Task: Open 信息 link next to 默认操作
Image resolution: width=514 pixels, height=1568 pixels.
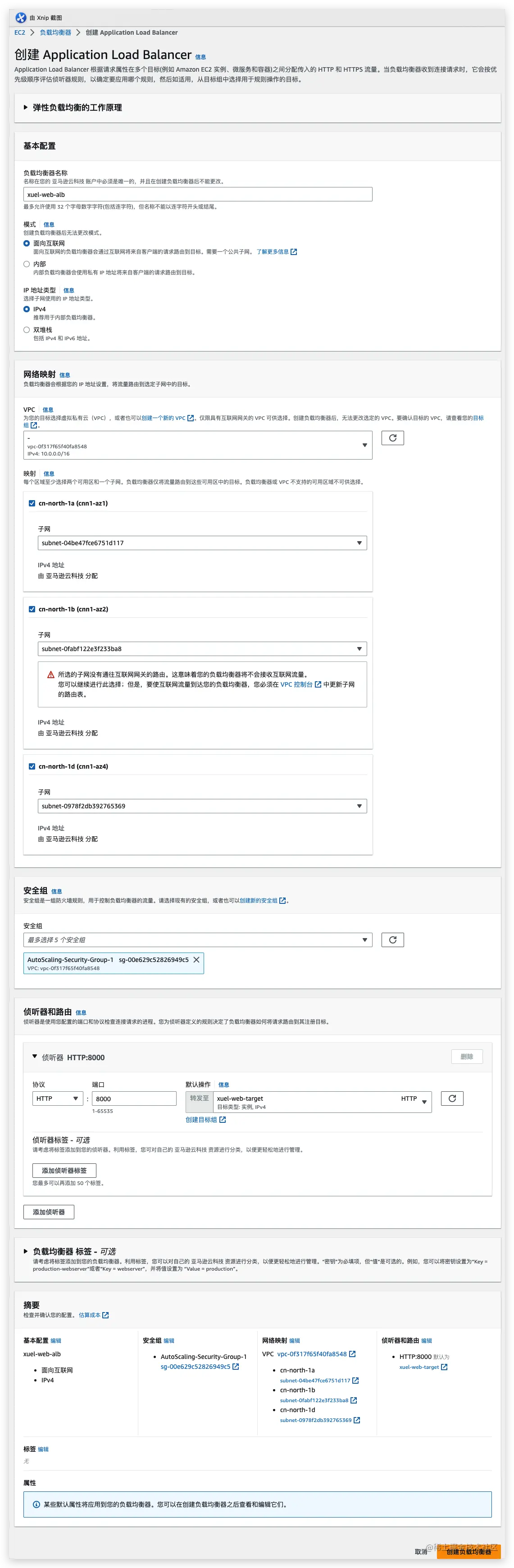Action: click(223, 1085)
